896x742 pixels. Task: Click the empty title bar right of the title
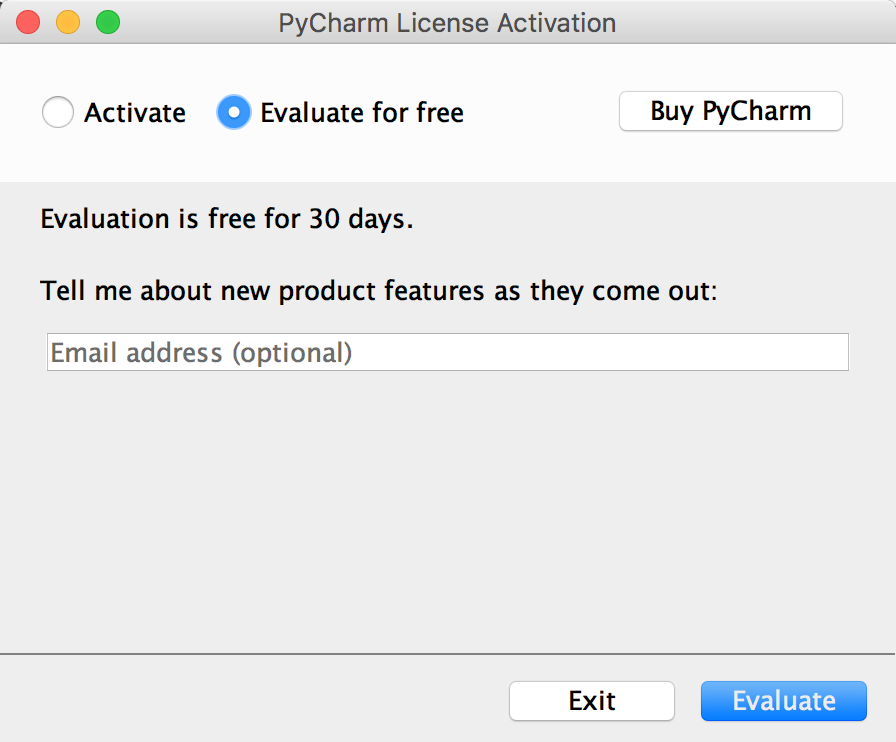tap(760, 22)
